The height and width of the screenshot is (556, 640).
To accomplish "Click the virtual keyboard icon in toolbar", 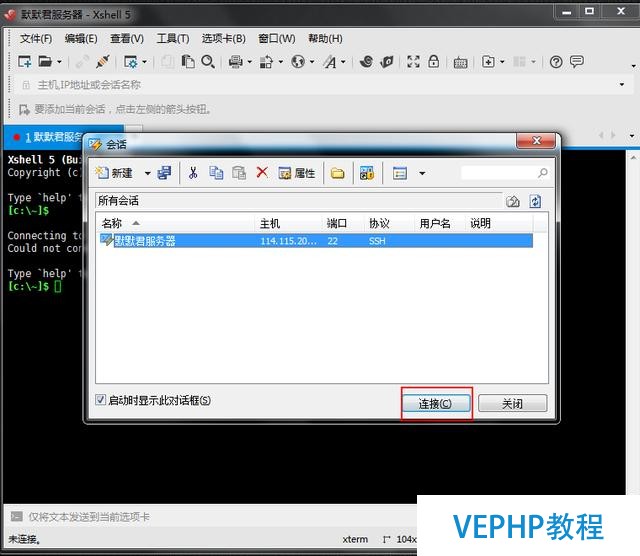I will [460, 62].
